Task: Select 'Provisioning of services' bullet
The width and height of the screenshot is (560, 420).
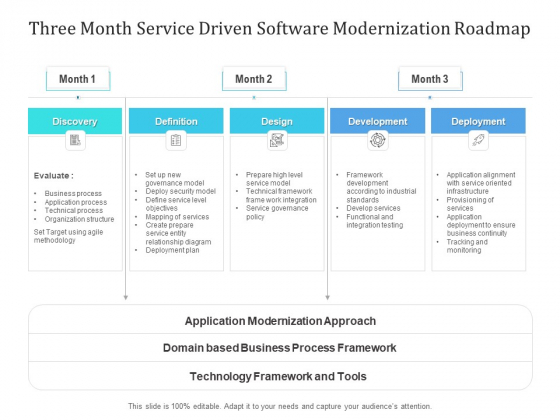Action: click(470, 204)
